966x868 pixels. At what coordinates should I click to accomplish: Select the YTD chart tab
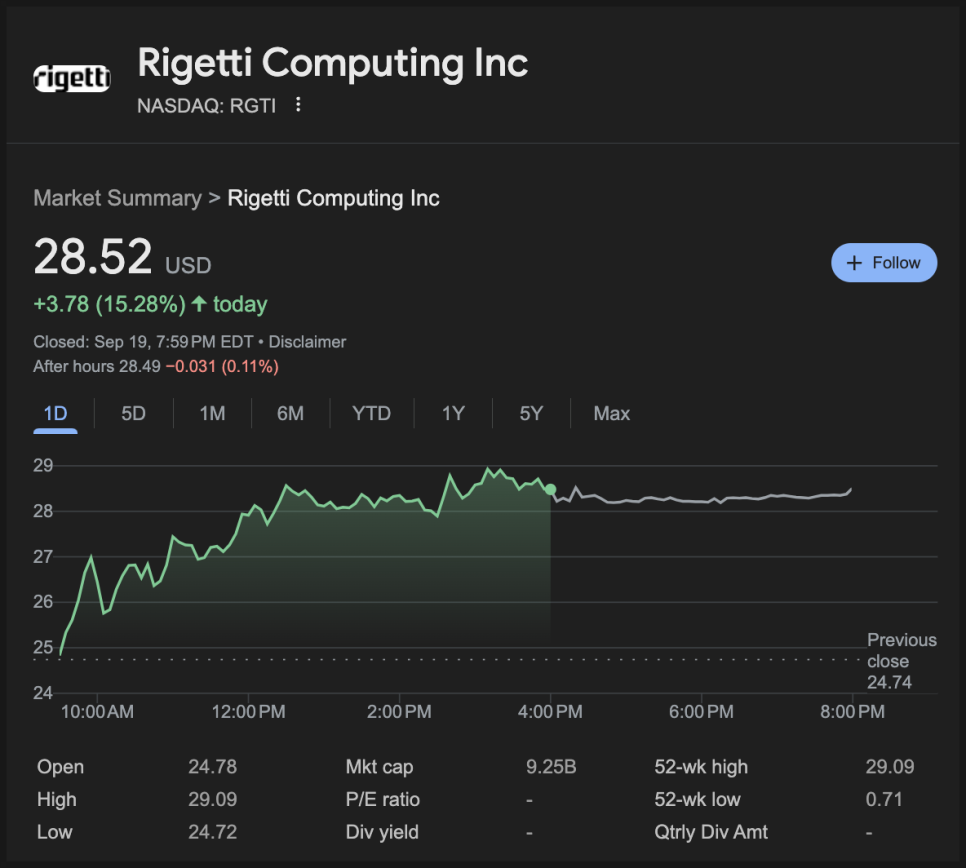coord(371,413)
